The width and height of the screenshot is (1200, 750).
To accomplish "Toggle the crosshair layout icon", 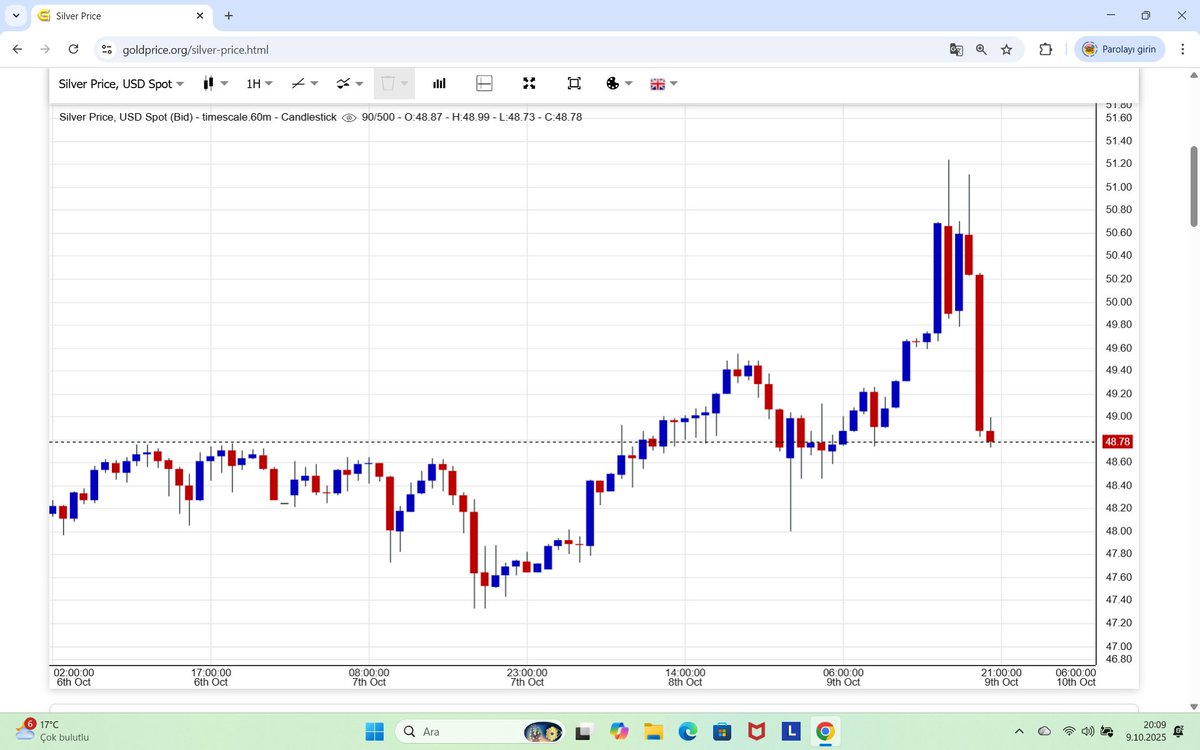I will [484, 84].
